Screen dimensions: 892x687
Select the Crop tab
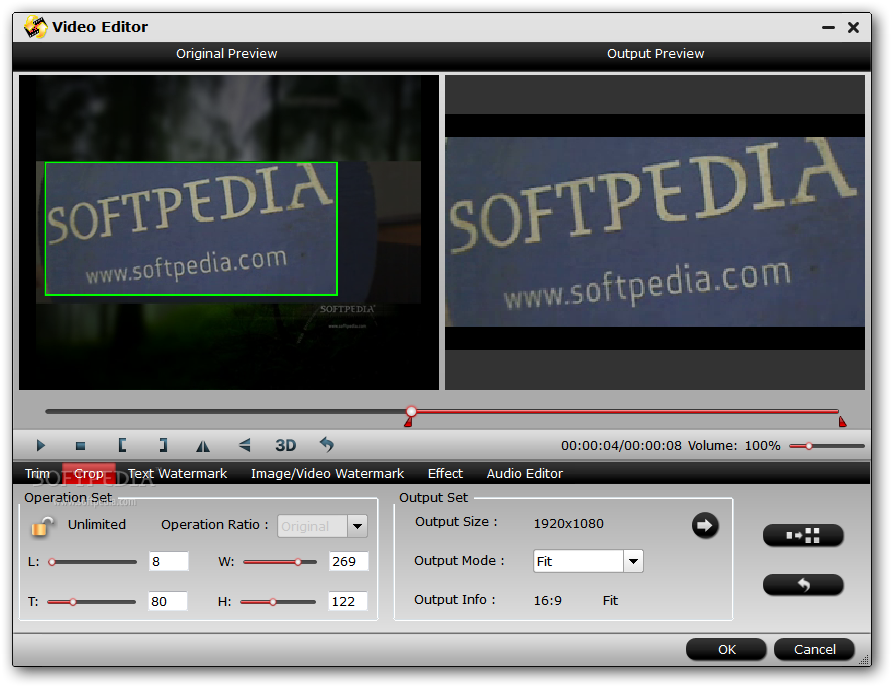[x=89, y=473]
